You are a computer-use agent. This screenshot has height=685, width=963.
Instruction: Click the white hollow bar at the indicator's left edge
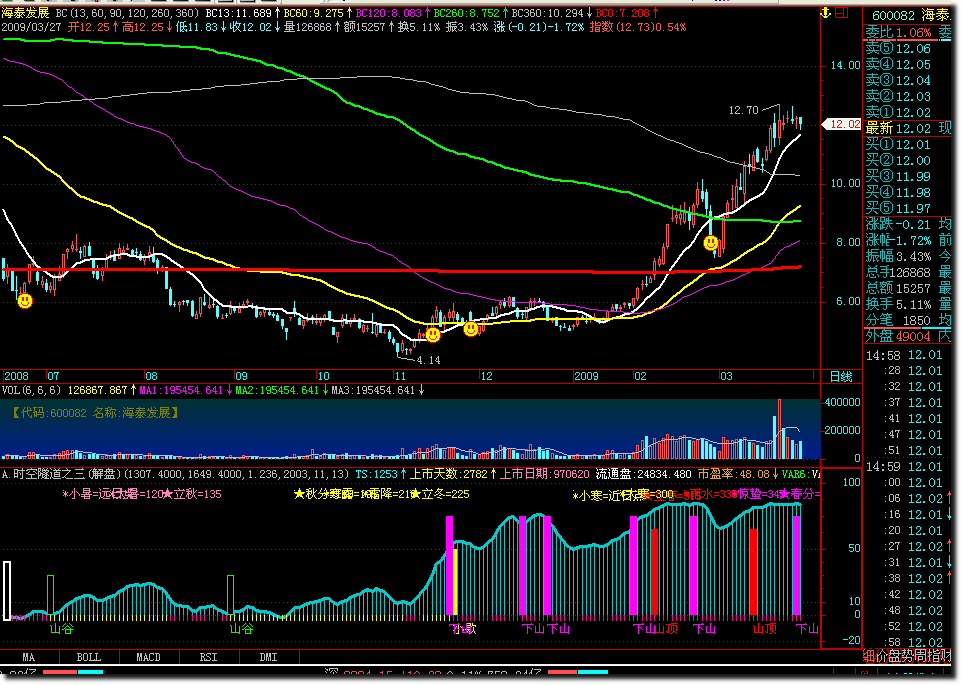(7, 590)
